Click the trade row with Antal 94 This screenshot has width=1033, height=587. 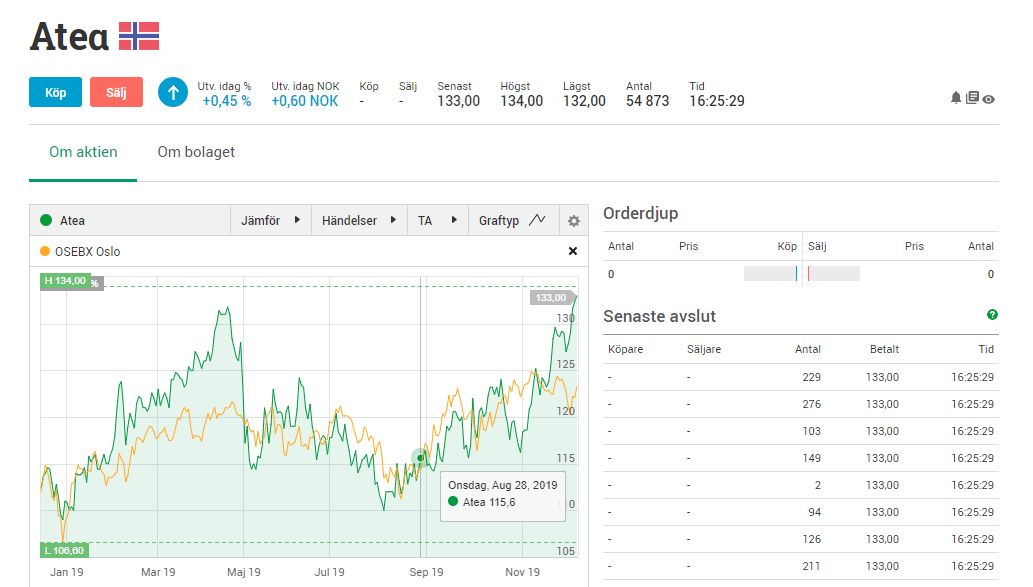coord(800,512)
